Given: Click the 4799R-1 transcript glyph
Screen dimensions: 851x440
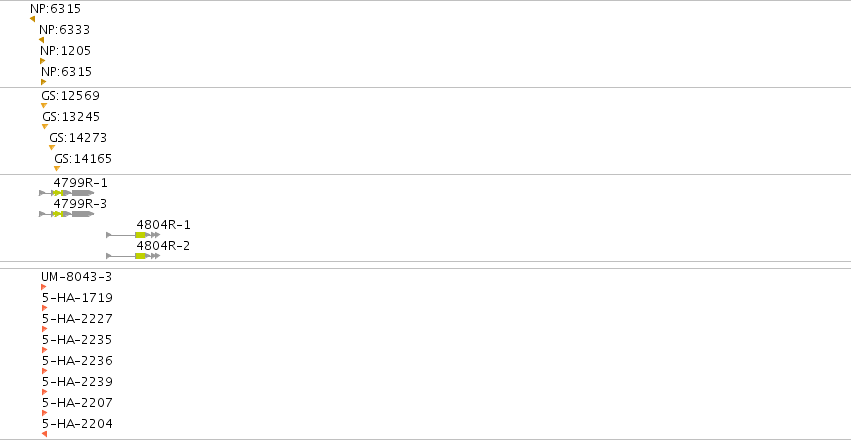Looking at the screenshot, I should [67, 193].
